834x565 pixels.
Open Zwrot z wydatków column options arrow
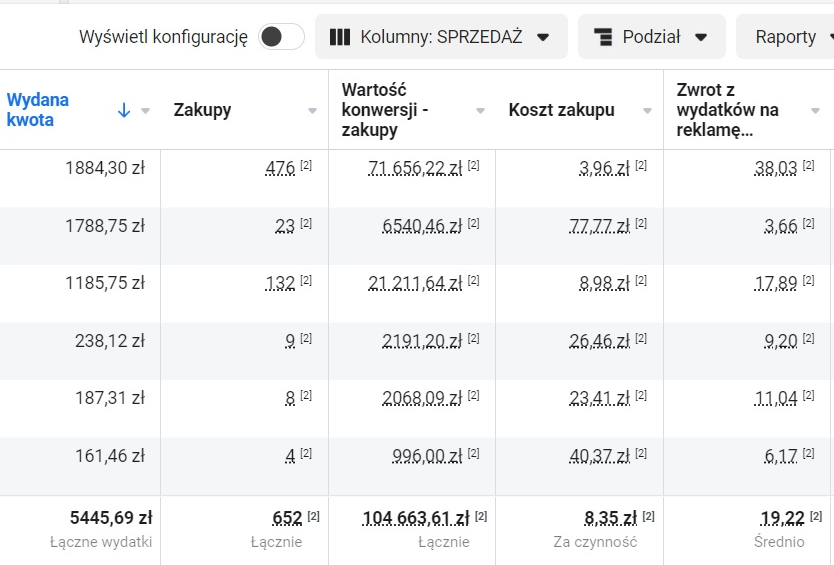[x=813, y=111]
